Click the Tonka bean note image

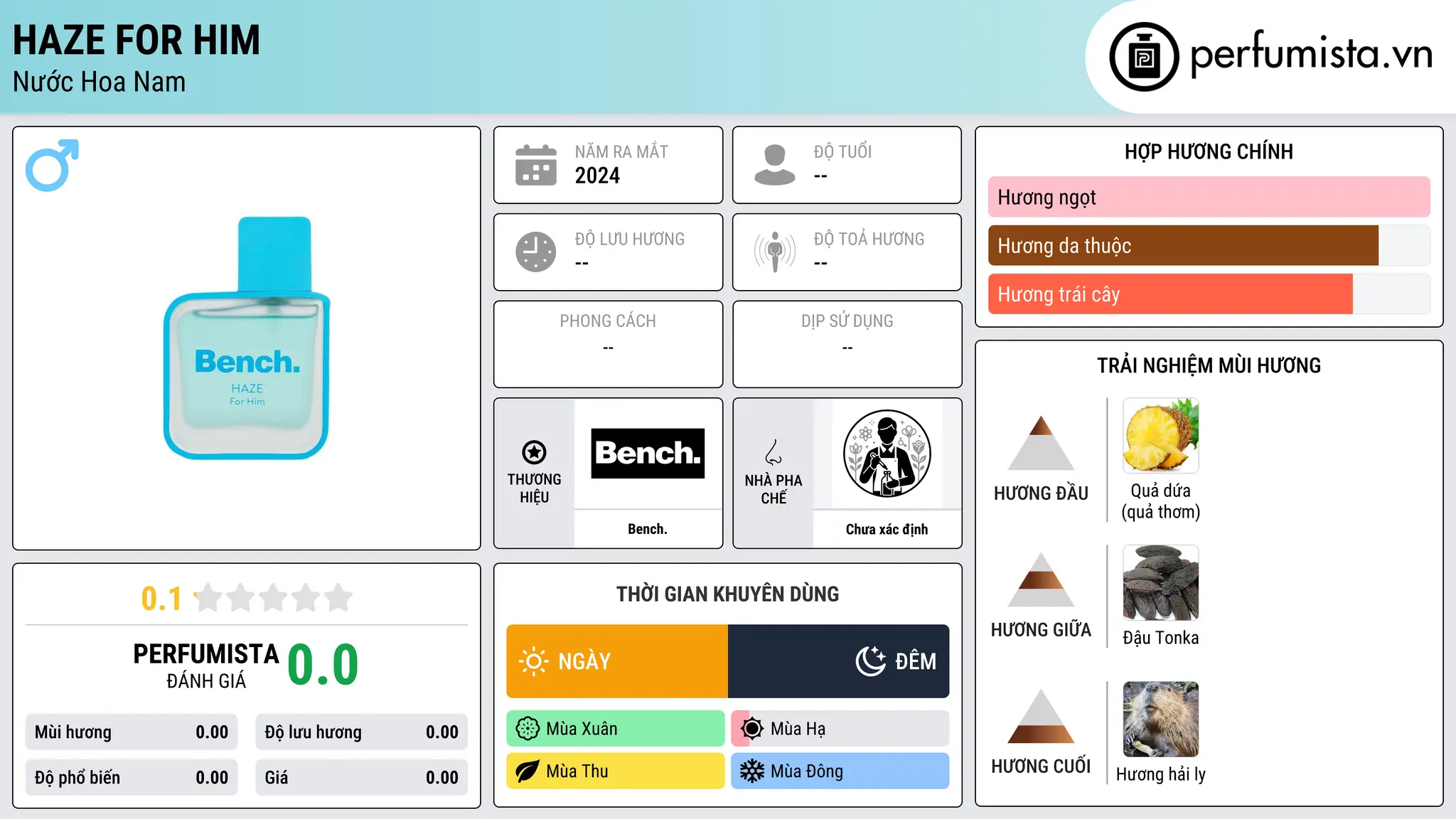coord(1161,583)
